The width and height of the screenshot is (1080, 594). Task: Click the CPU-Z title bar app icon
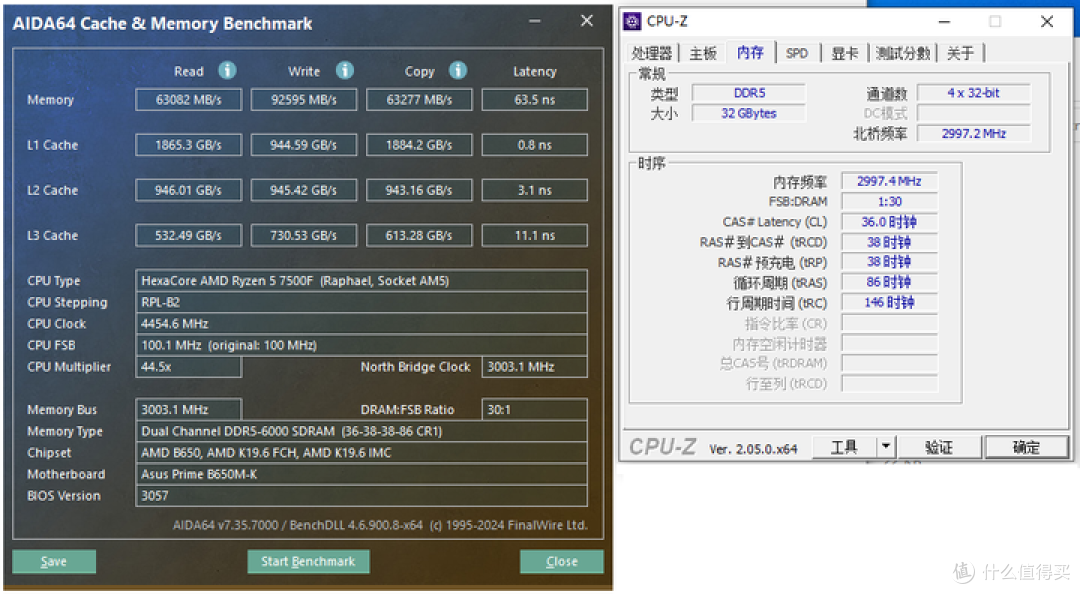632,21
